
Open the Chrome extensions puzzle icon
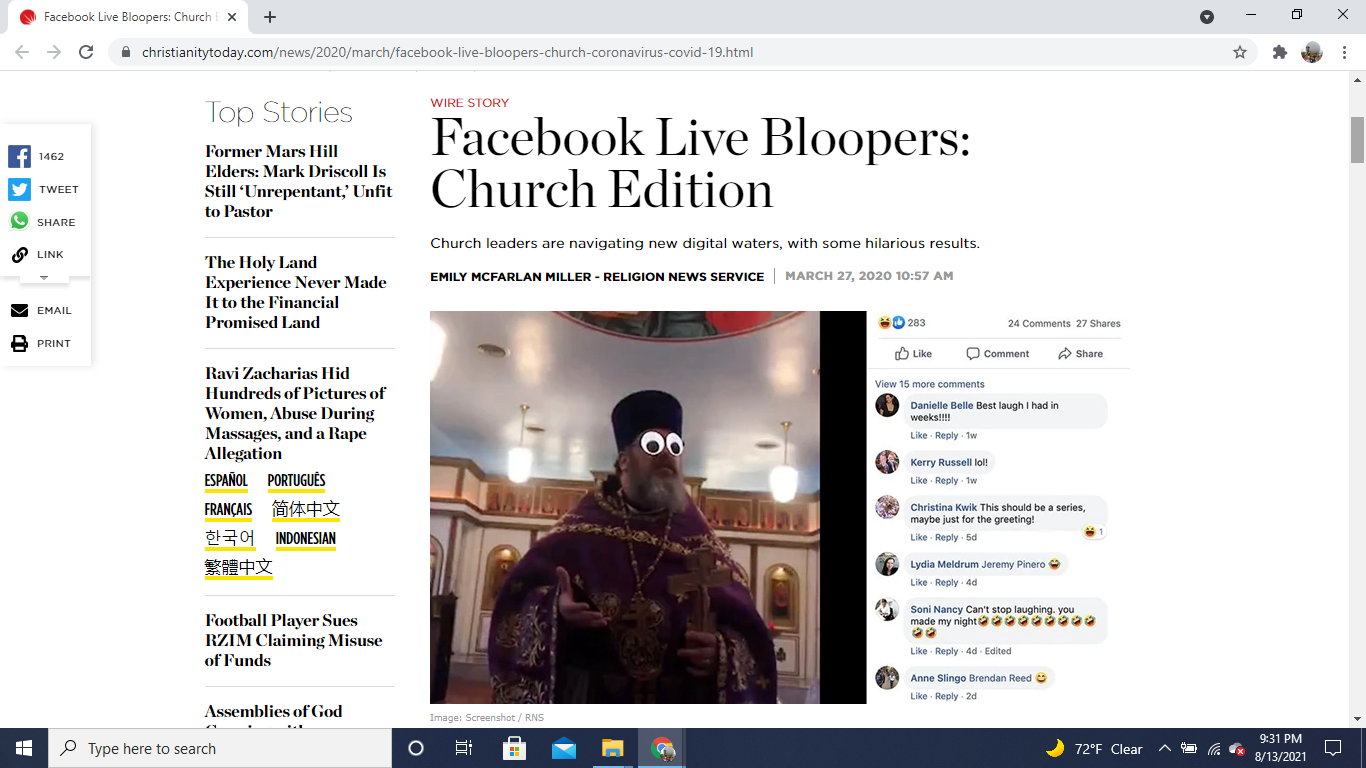(1279, 52)
